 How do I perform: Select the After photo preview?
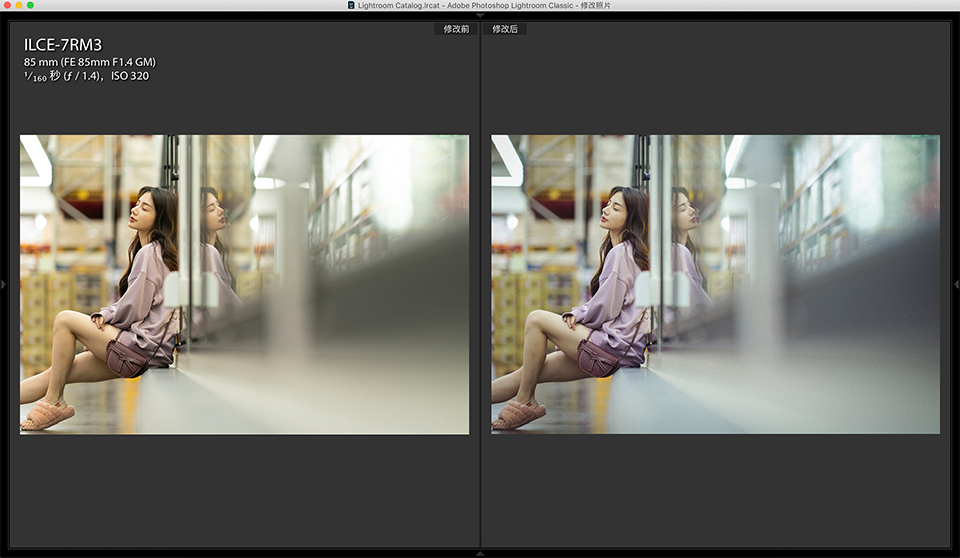pyautogui.click(x=715, y=284)
